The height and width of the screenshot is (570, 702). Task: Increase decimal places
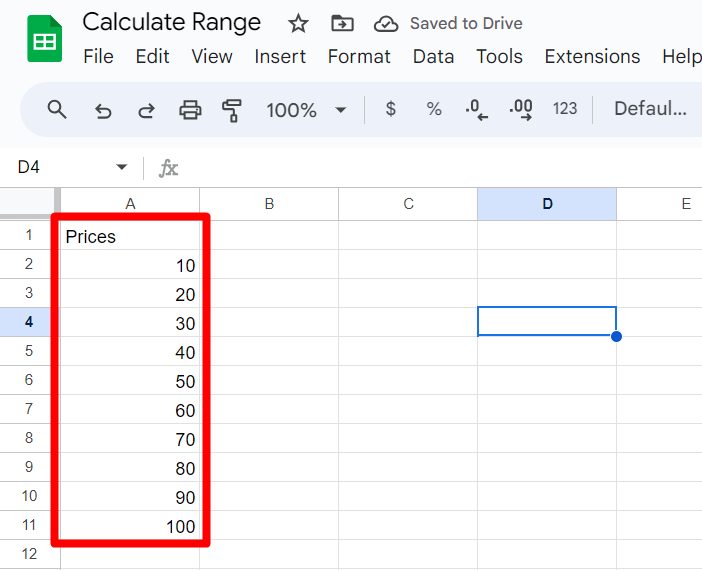tap(521, 110)
